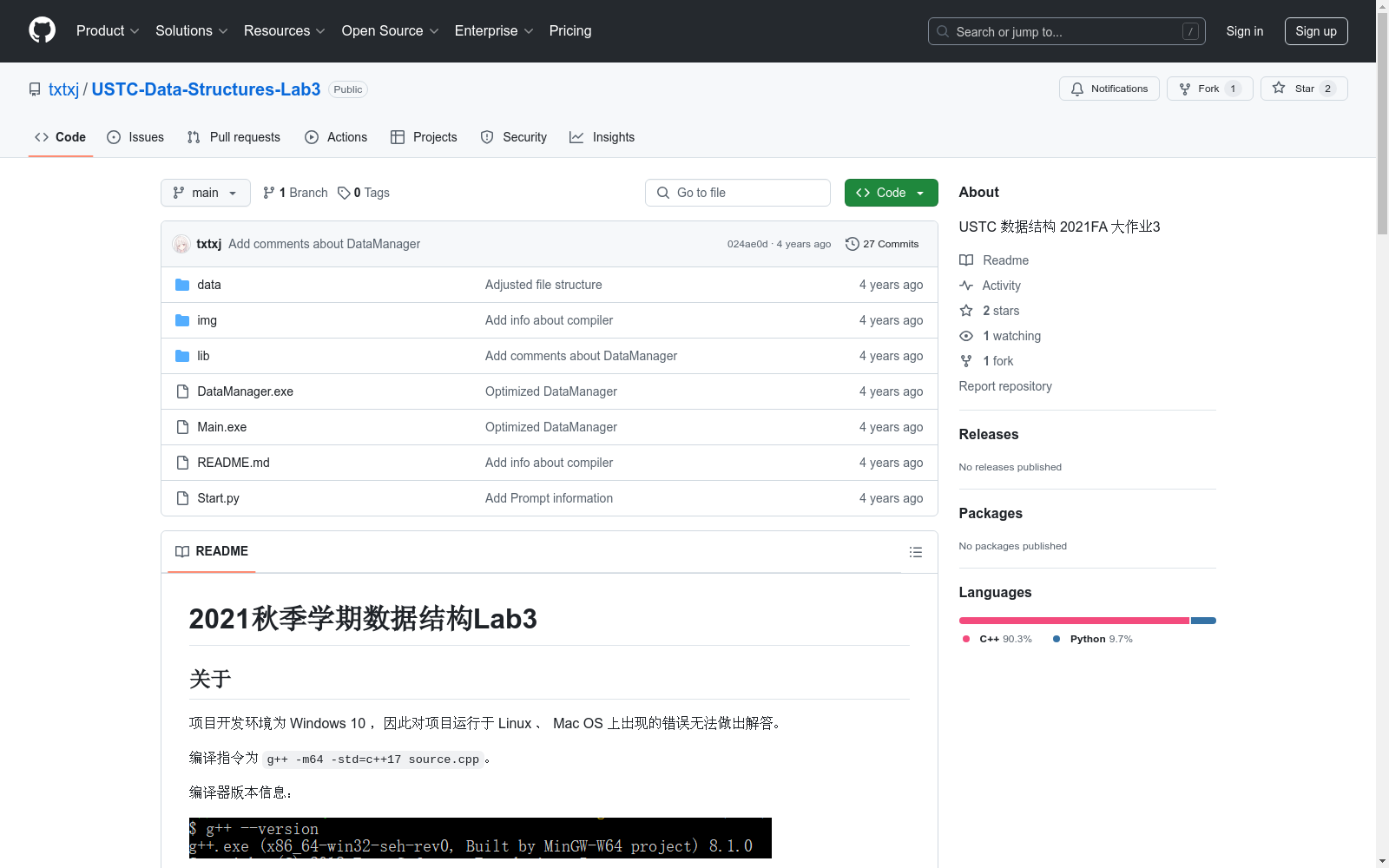Switch to the Issues tab

(135, 137)
